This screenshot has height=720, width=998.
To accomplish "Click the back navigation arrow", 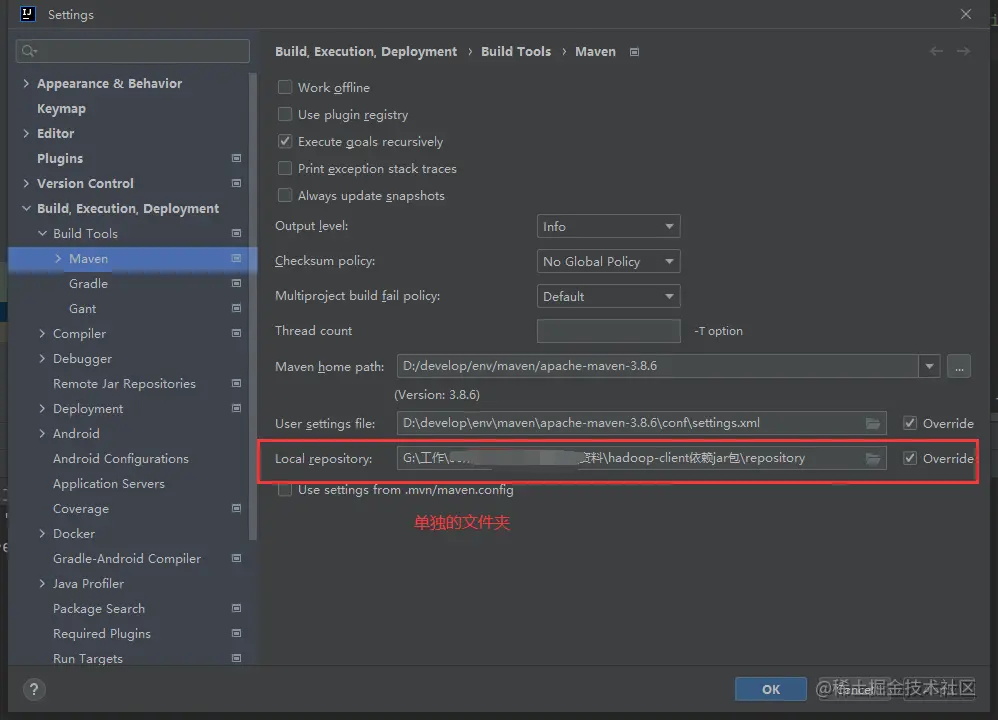I will pos(936,51).
